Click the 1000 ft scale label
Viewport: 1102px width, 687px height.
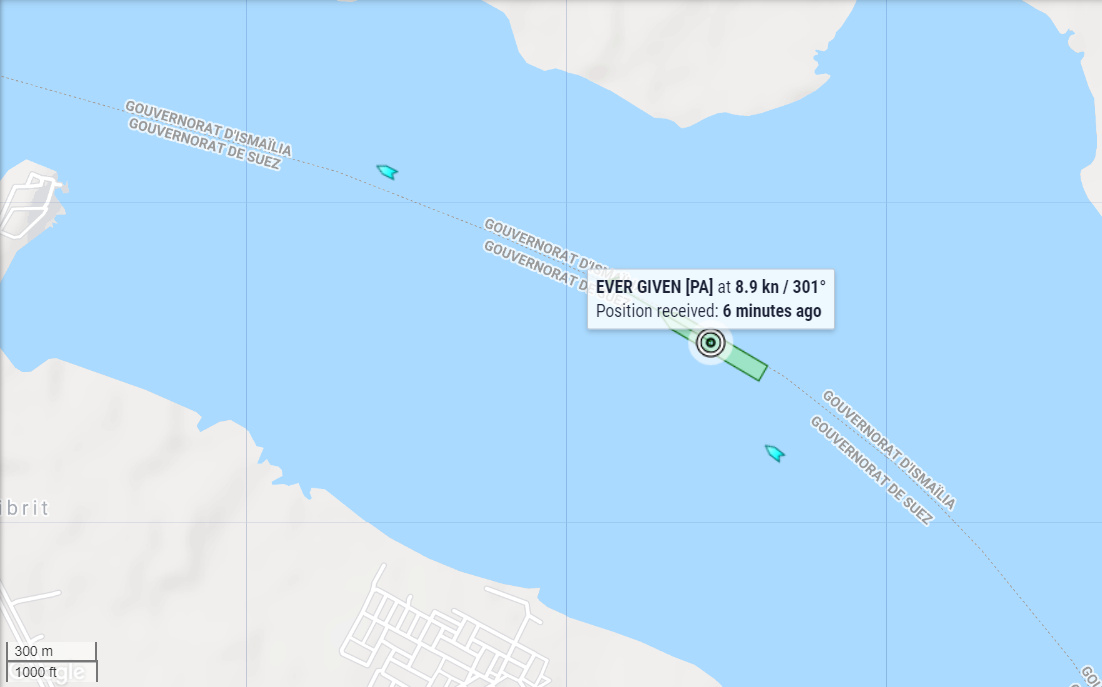[36, 672]
